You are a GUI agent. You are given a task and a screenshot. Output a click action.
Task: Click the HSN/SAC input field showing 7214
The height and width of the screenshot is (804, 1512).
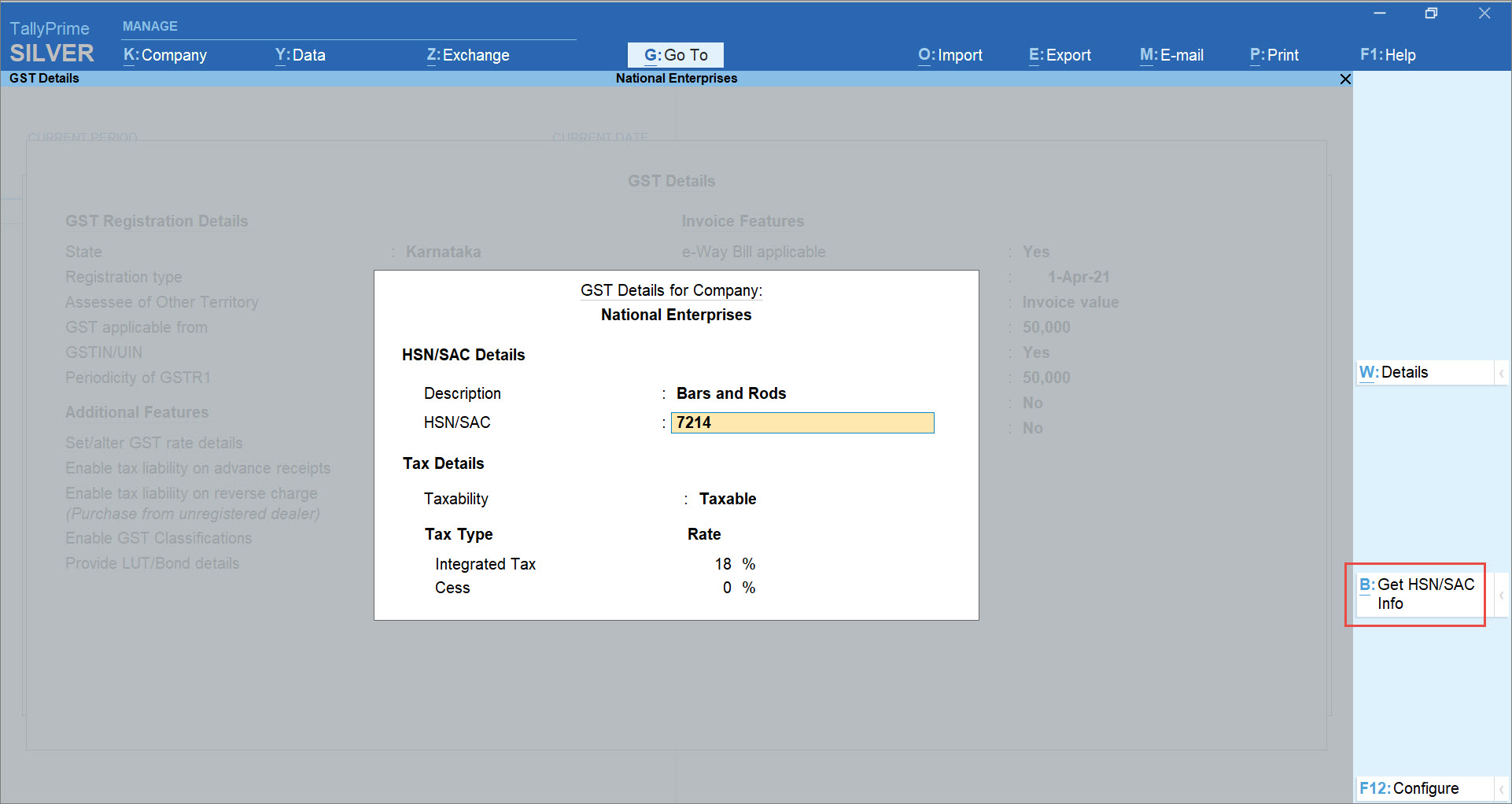click(802, 422)
